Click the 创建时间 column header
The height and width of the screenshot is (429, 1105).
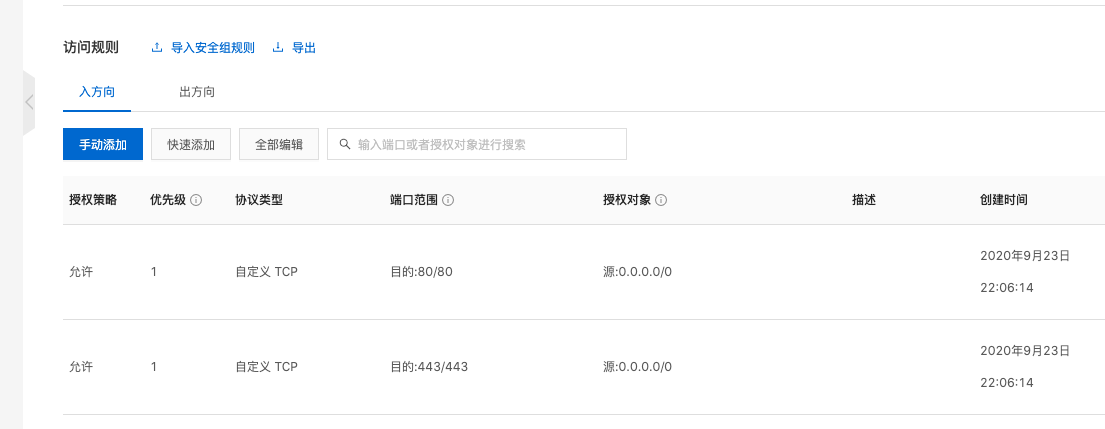click(1004, 200)
